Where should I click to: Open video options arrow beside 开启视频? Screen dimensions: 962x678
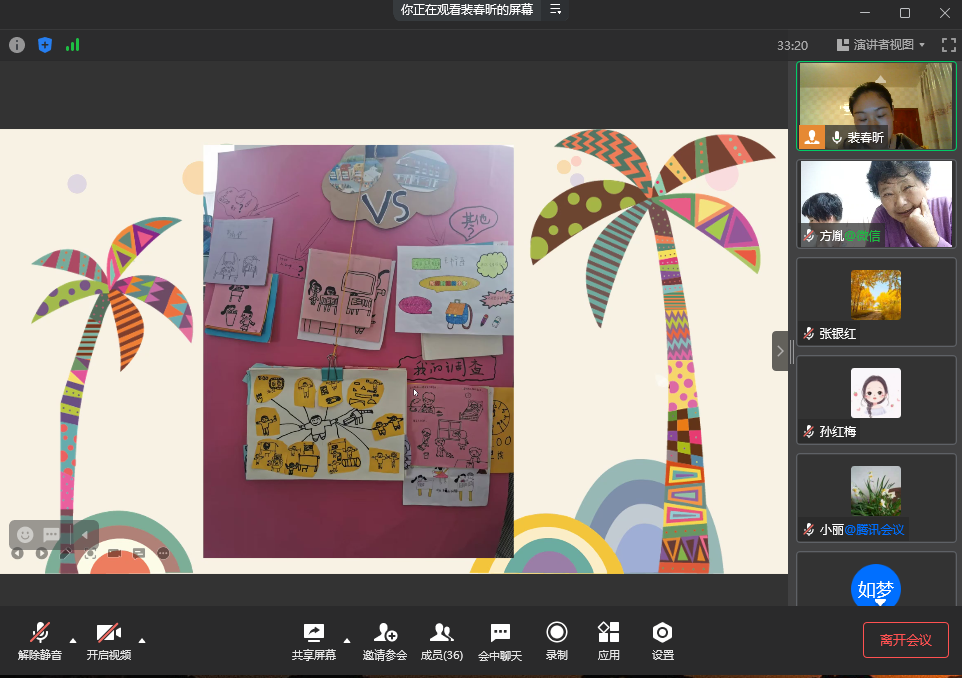pos(142,640)
